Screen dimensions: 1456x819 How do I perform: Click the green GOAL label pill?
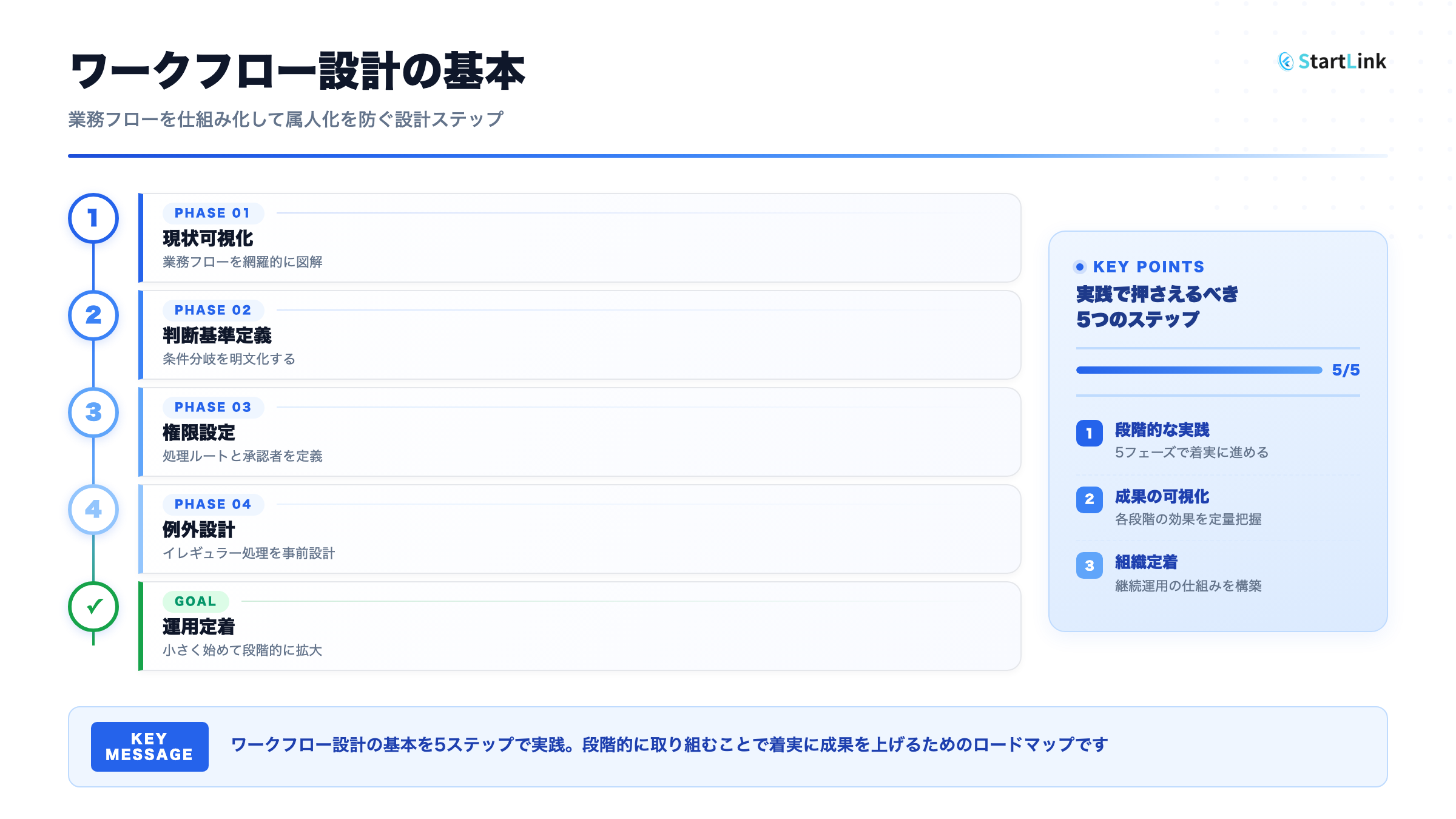[195, 601]
